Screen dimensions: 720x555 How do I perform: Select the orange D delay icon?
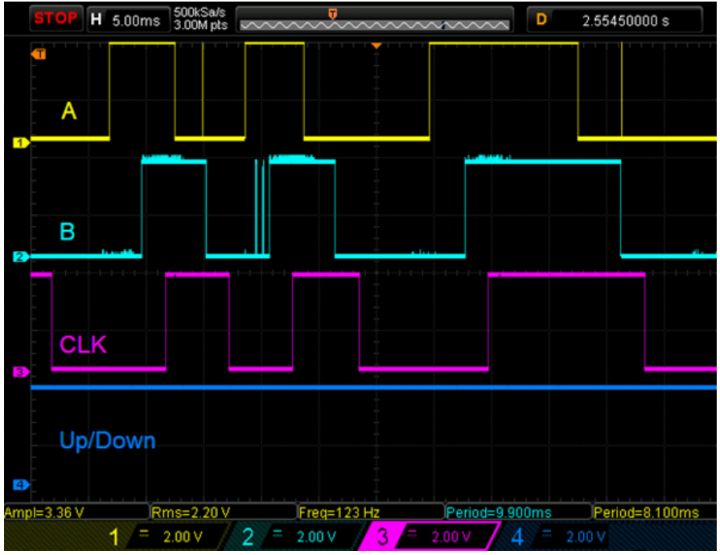542,18
